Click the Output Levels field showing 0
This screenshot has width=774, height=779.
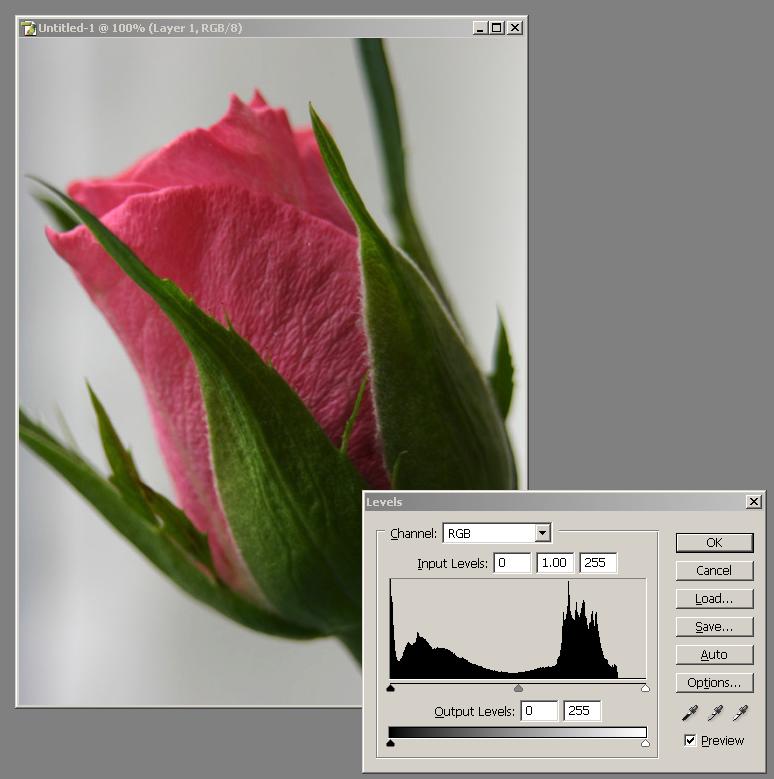click(x=540, y=711)
